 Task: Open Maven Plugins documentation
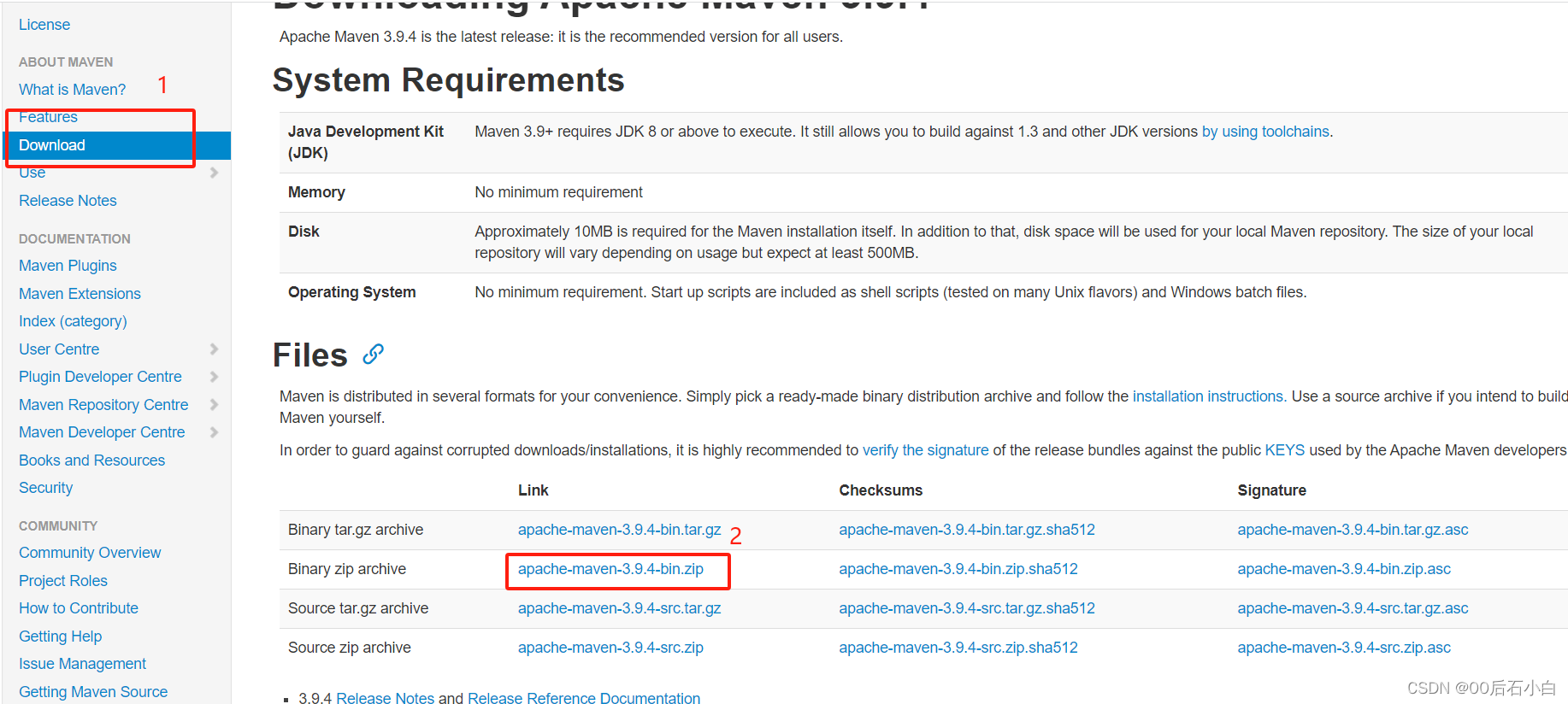tap(68, 266)
